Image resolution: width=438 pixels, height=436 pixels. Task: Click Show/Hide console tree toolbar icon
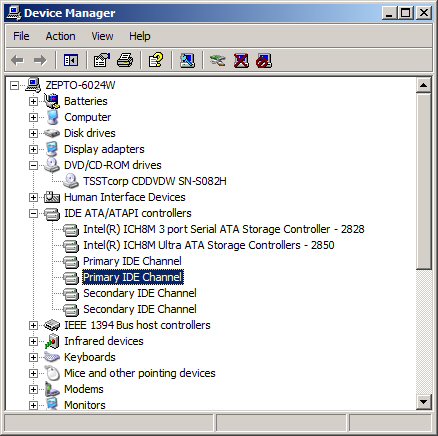pyautogui.click(x=71, y=60)
